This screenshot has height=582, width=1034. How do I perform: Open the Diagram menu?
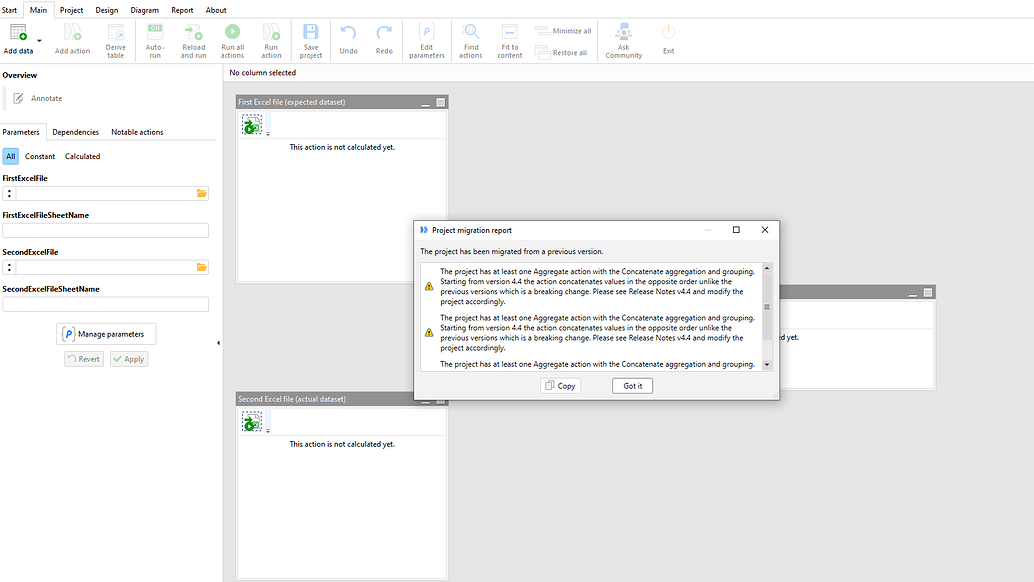coord(144,9)
